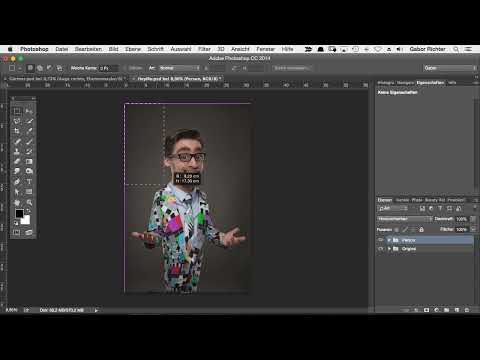
Task: Switch to the Kanäle tab
Action: pos(402,200)
